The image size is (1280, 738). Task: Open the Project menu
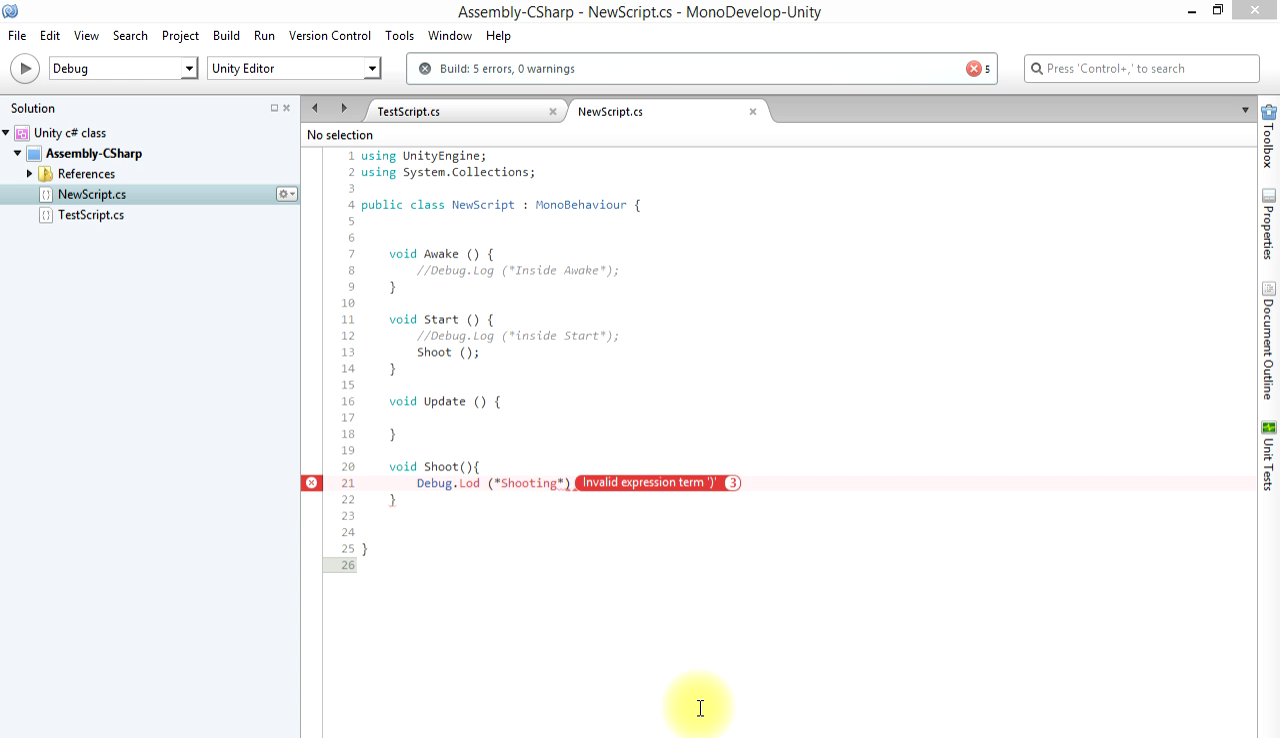pos(180,35)
